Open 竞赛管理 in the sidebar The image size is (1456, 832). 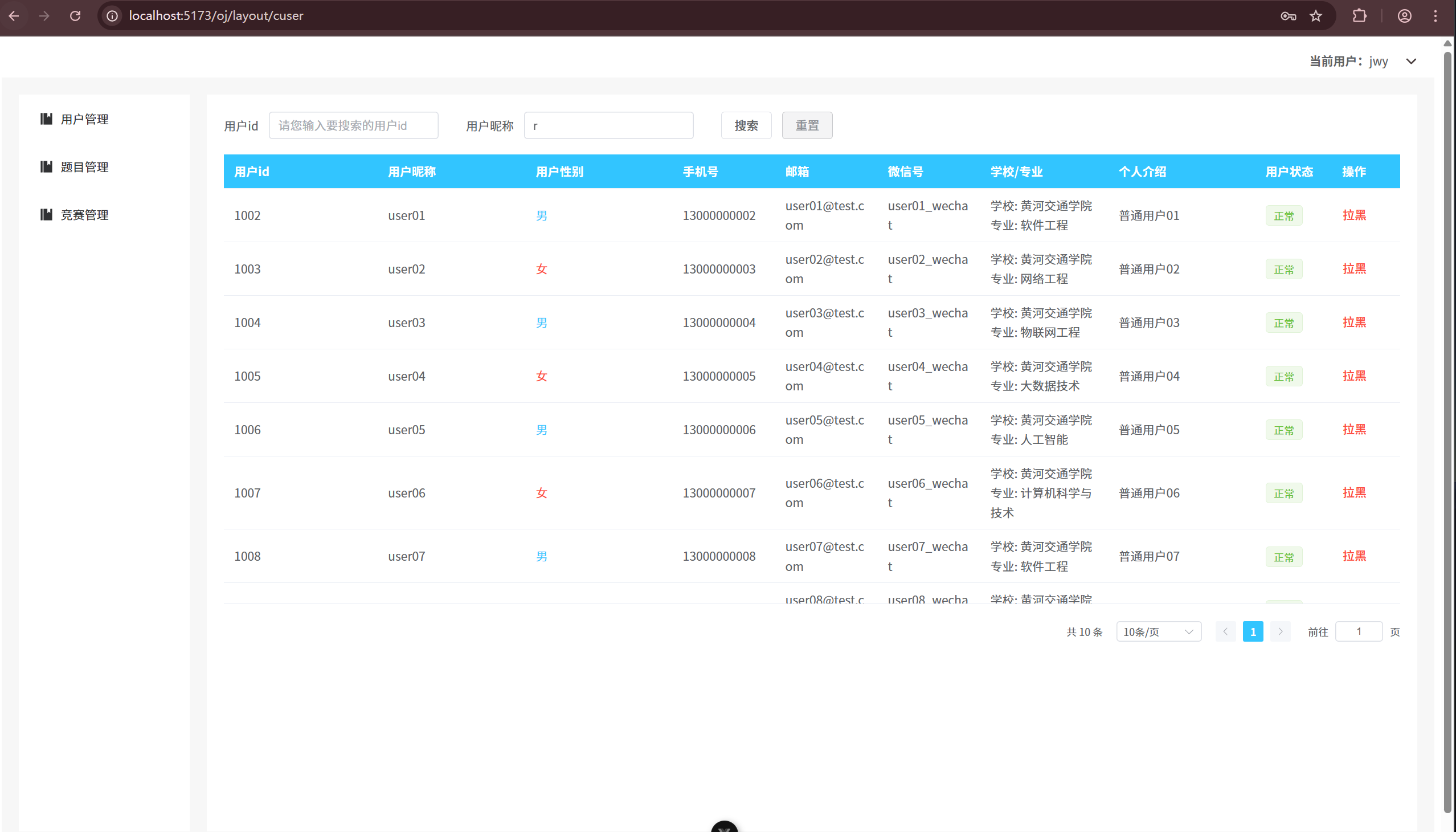point(84,215)
